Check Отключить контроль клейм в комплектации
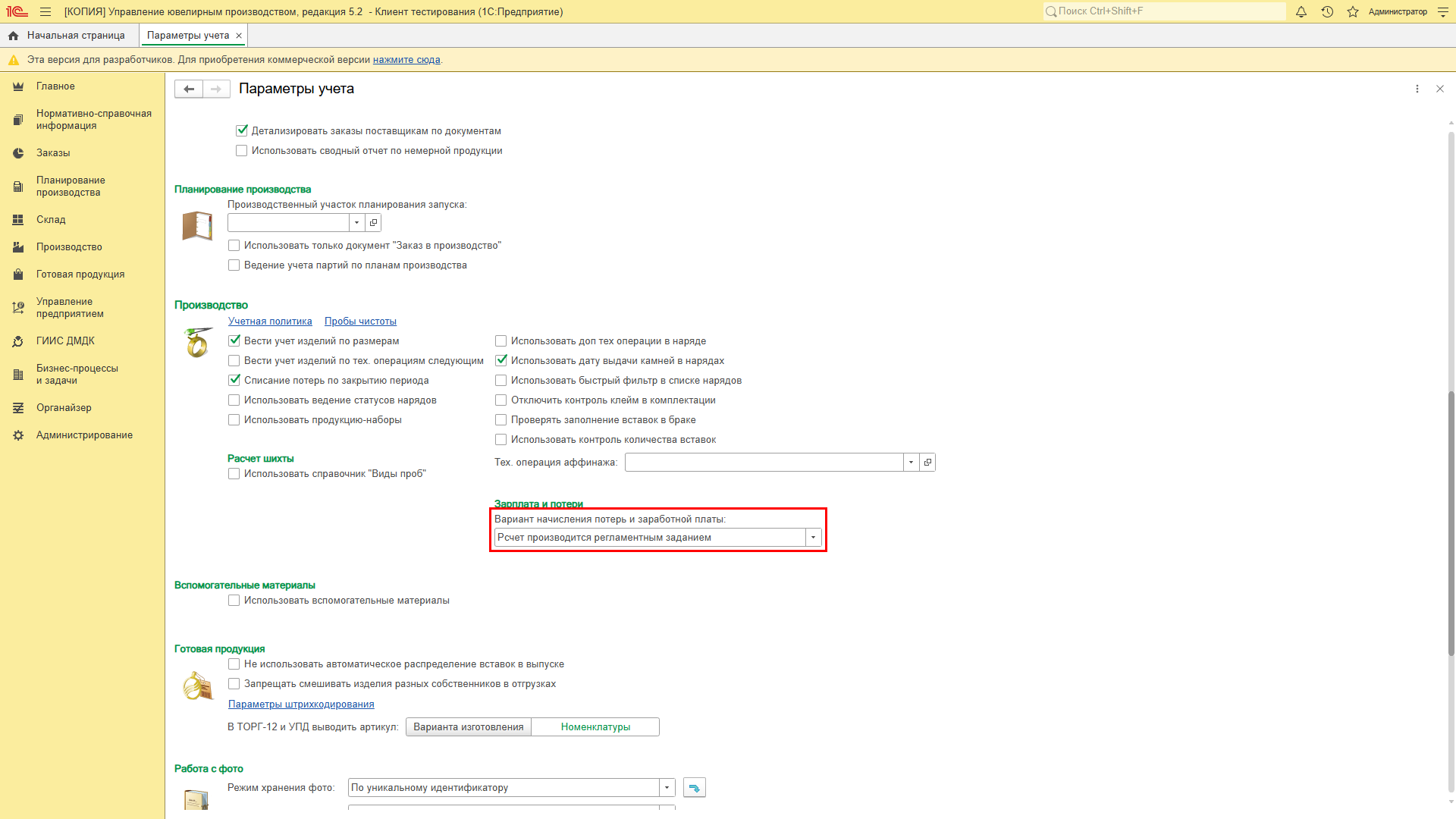 (501, 400)
